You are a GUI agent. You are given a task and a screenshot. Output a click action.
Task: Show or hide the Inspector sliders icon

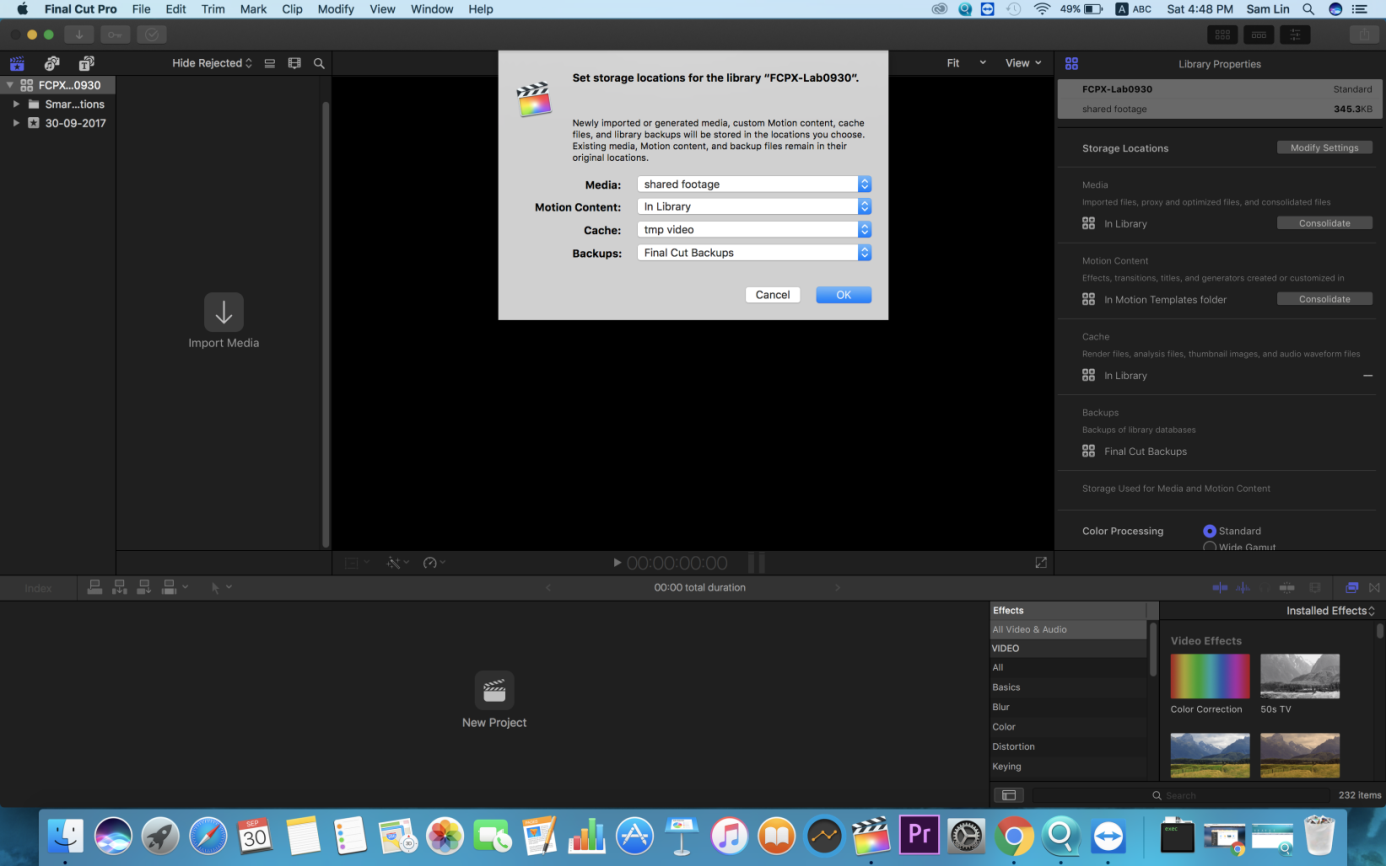[x=1295, y=35]
